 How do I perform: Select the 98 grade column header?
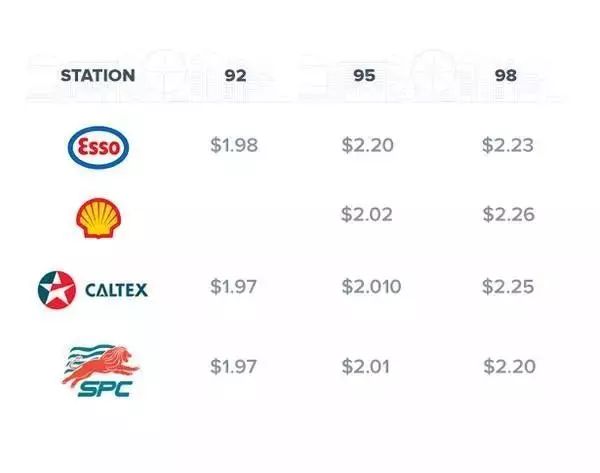pos(506,76)
